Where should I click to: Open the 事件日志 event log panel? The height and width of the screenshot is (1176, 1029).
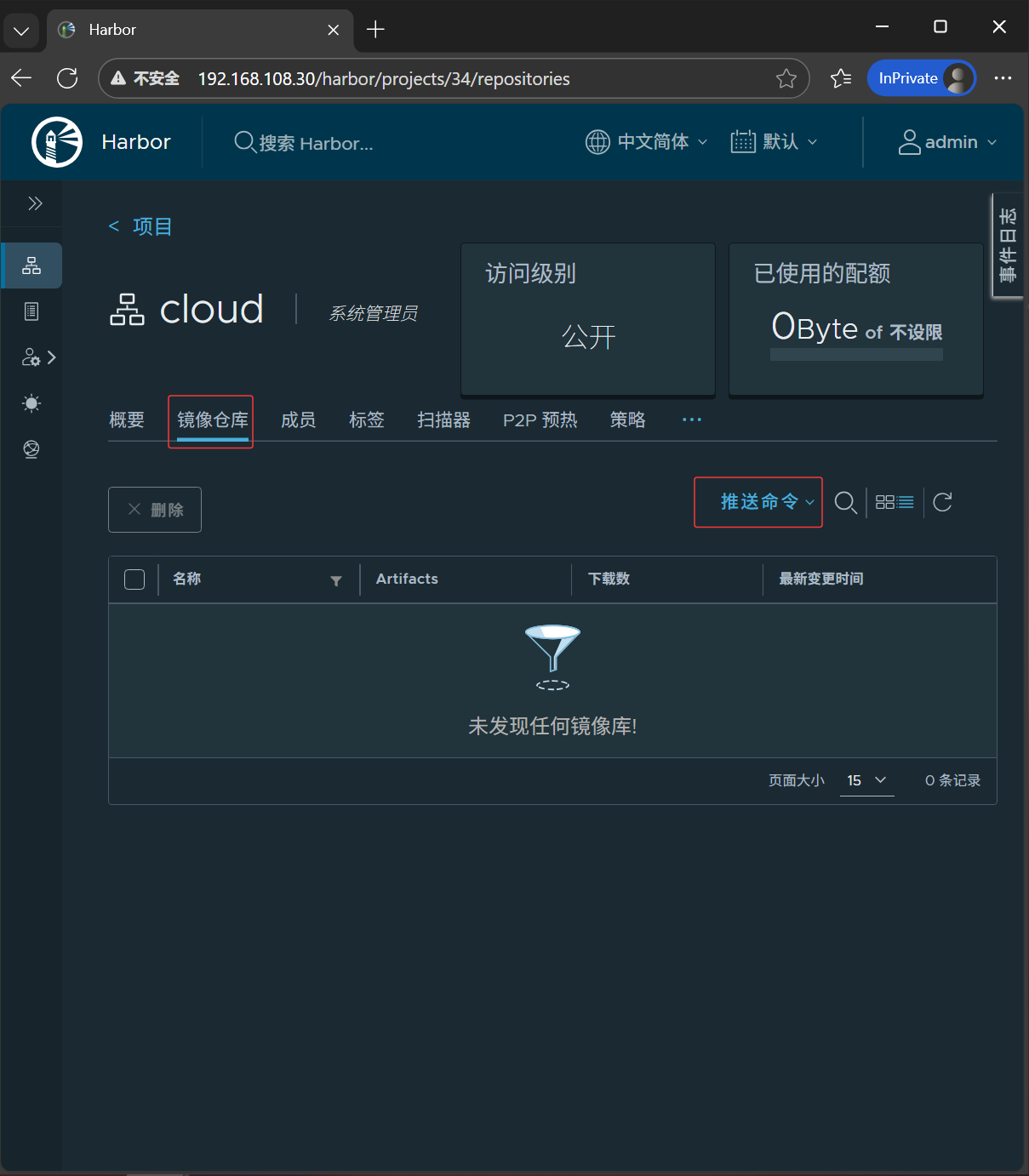tap(1009, 245)
